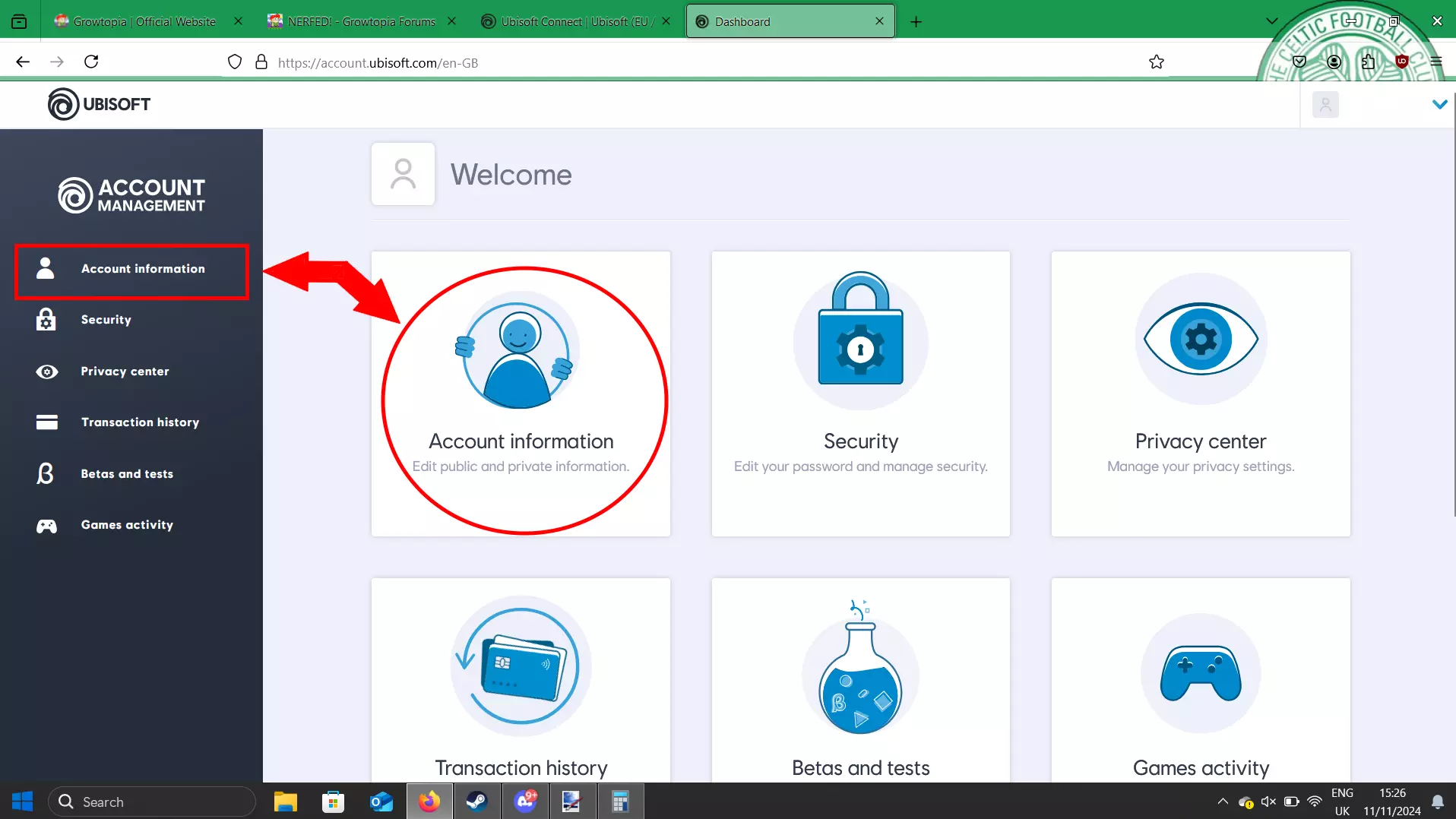Open the Firefox application menu
Screen dimensions: 1456x819
click(x=1436, y=62)
